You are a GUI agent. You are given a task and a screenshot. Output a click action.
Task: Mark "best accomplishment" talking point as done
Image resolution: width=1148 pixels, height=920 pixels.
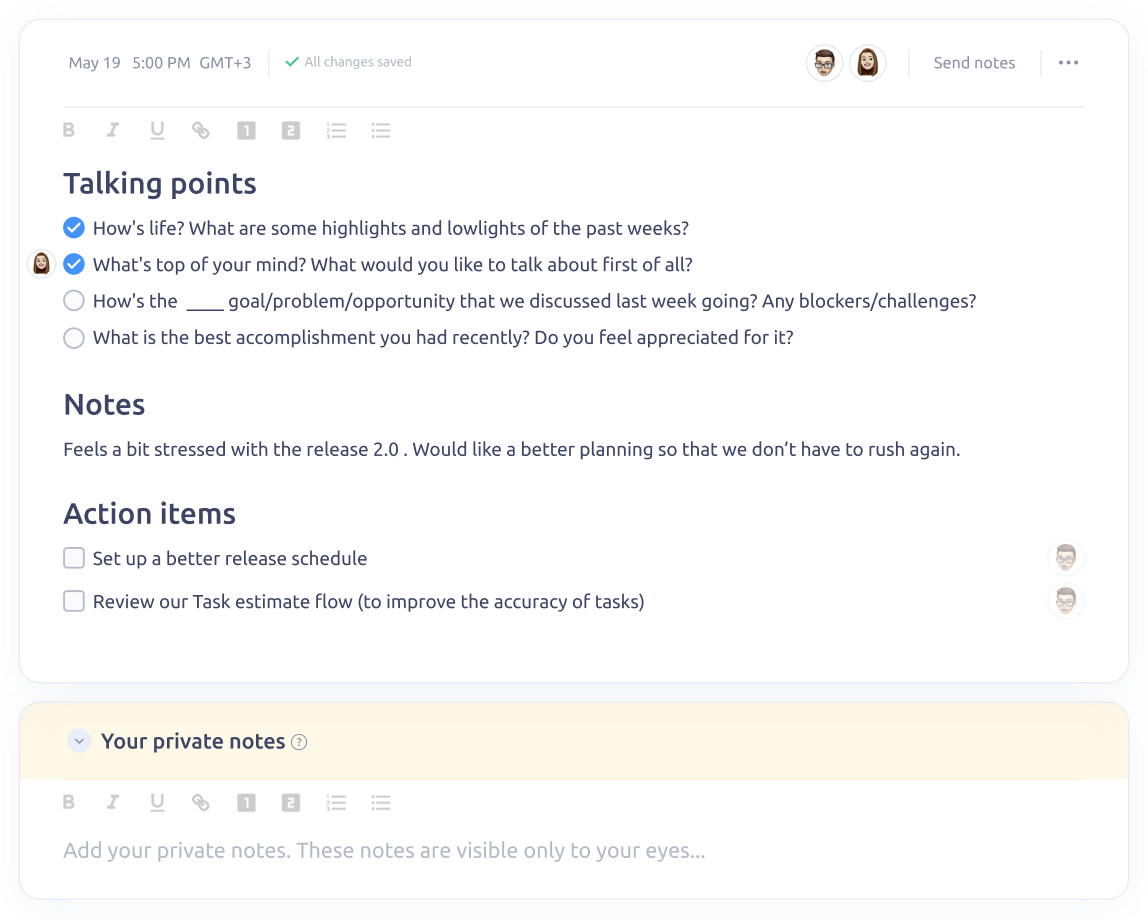[74, 337]
